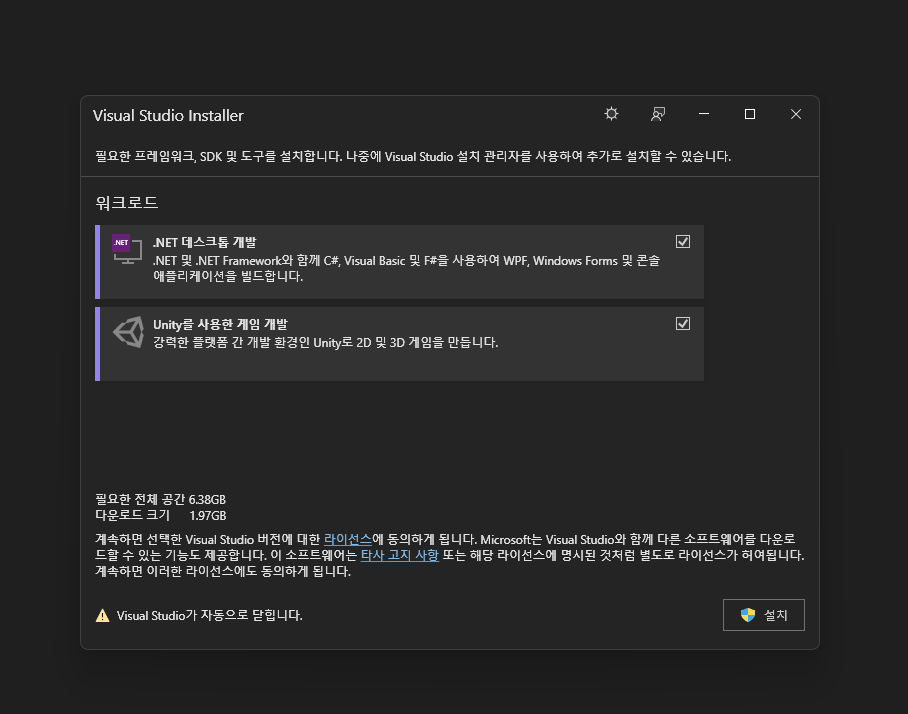Click the .NET workload description text
The width and height of the screenshot is (908, 714).
click(406, 268)
